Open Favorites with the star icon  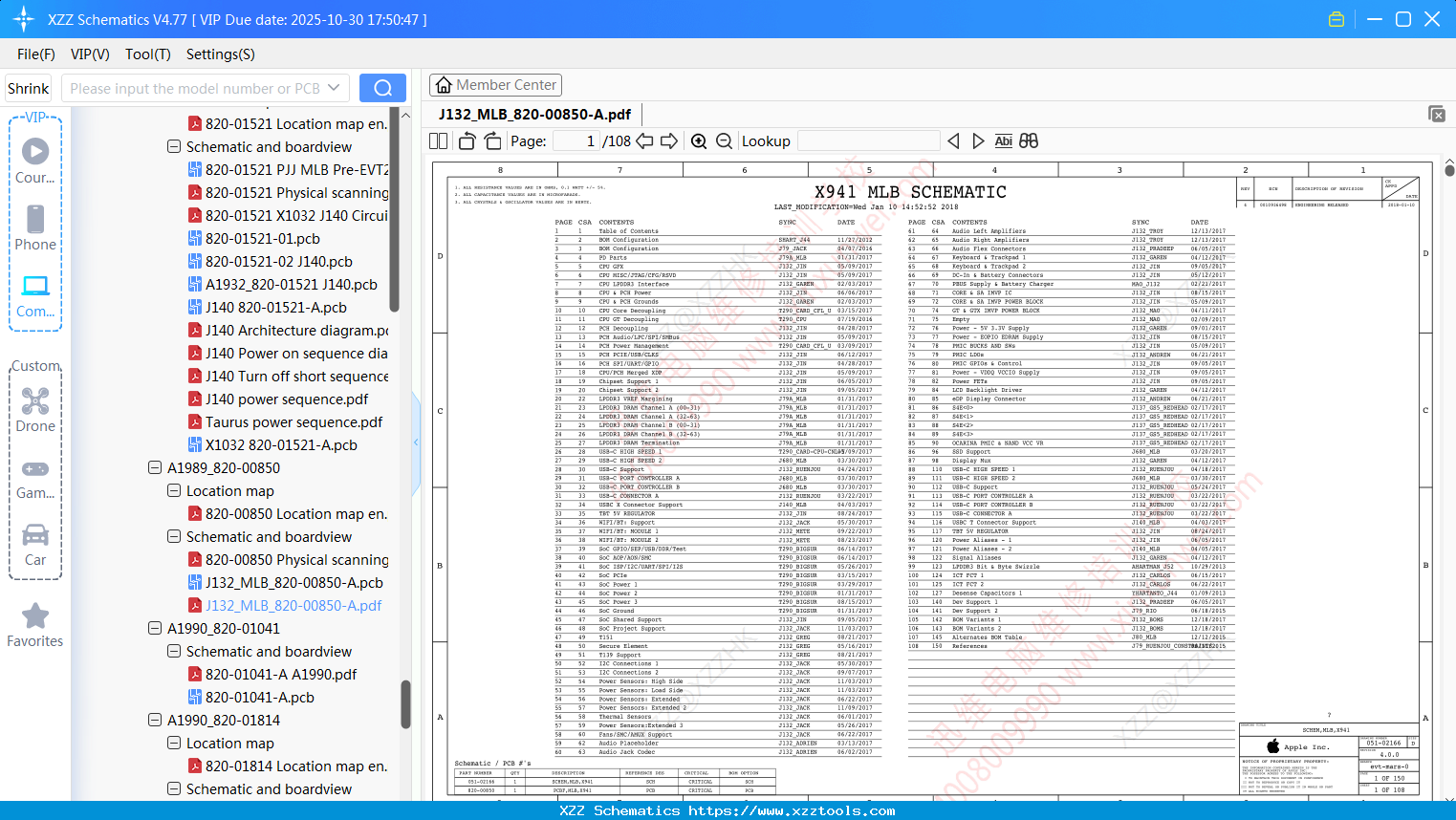[35, 625]
